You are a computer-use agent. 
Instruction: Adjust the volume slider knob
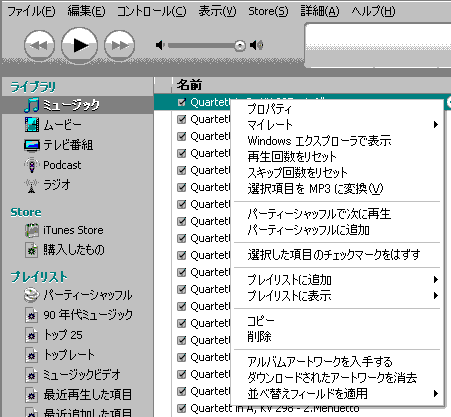(240, 45)
